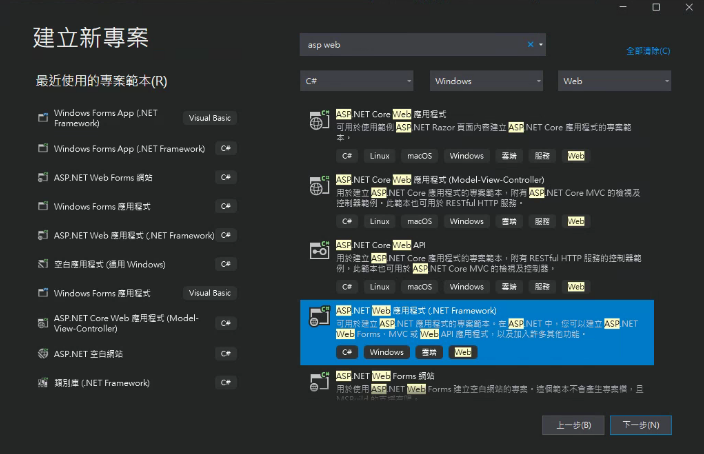Screen dimensions: 704x454
Task: Open the search history dropdown arrow
Action: 541,44
